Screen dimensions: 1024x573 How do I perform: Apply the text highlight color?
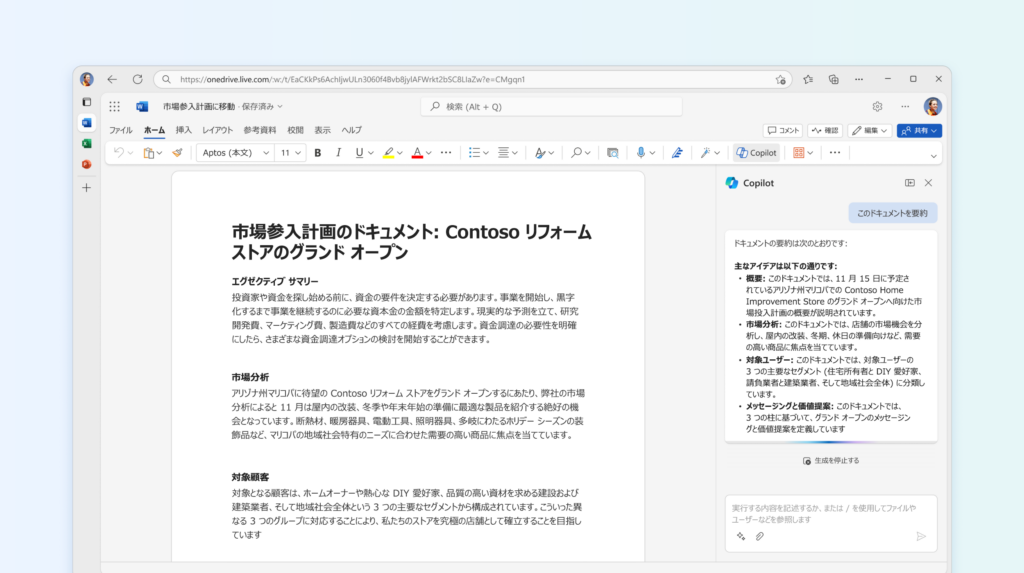pyautogui.click(x=388, y=153)
